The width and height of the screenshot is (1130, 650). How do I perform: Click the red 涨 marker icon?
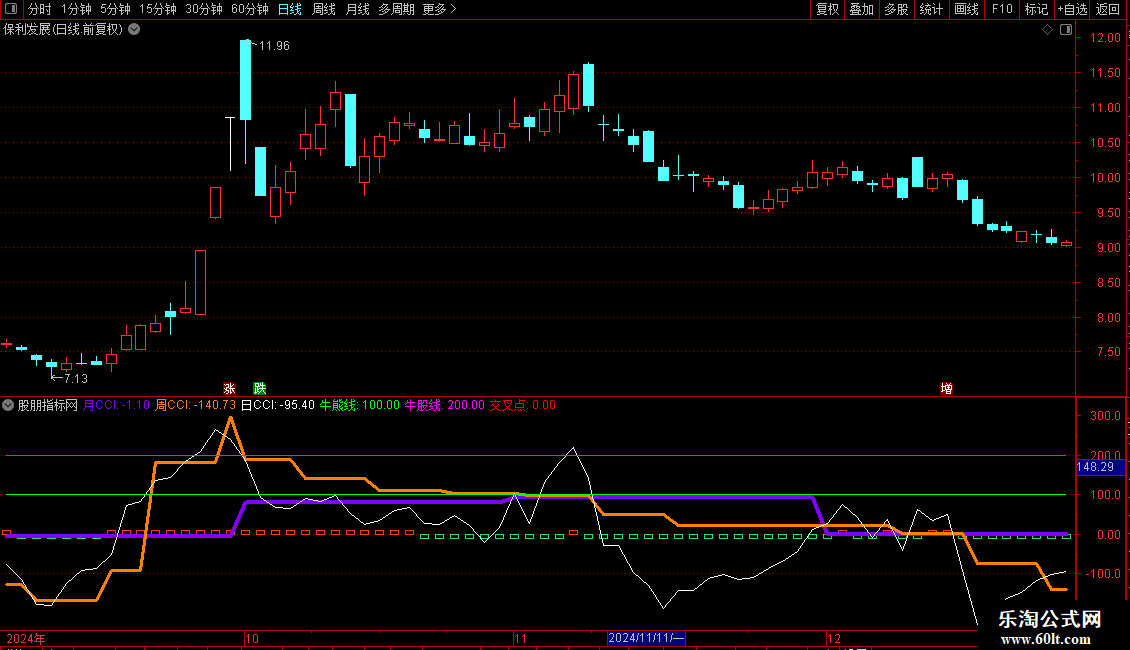229,388
